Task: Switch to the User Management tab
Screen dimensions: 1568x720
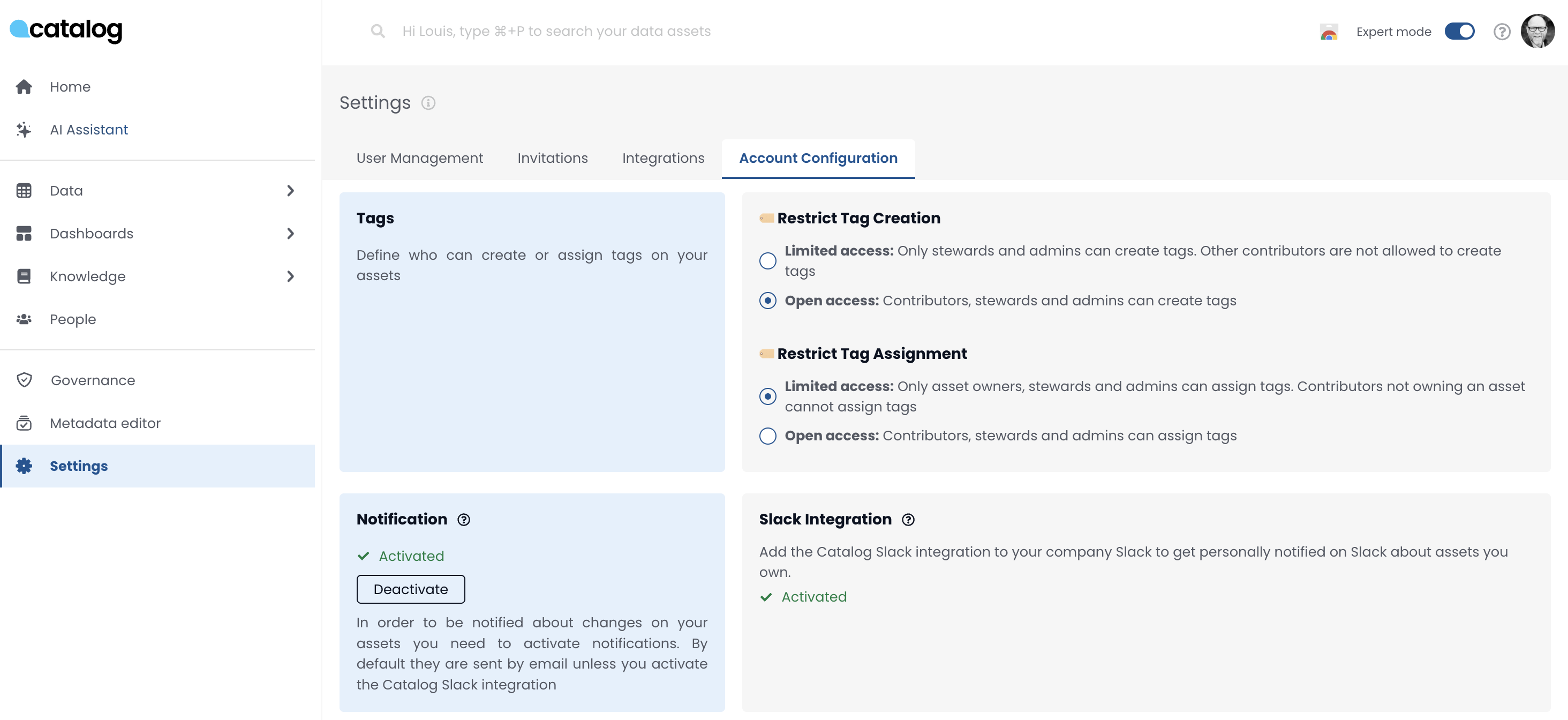Action: tap(419, 159)
